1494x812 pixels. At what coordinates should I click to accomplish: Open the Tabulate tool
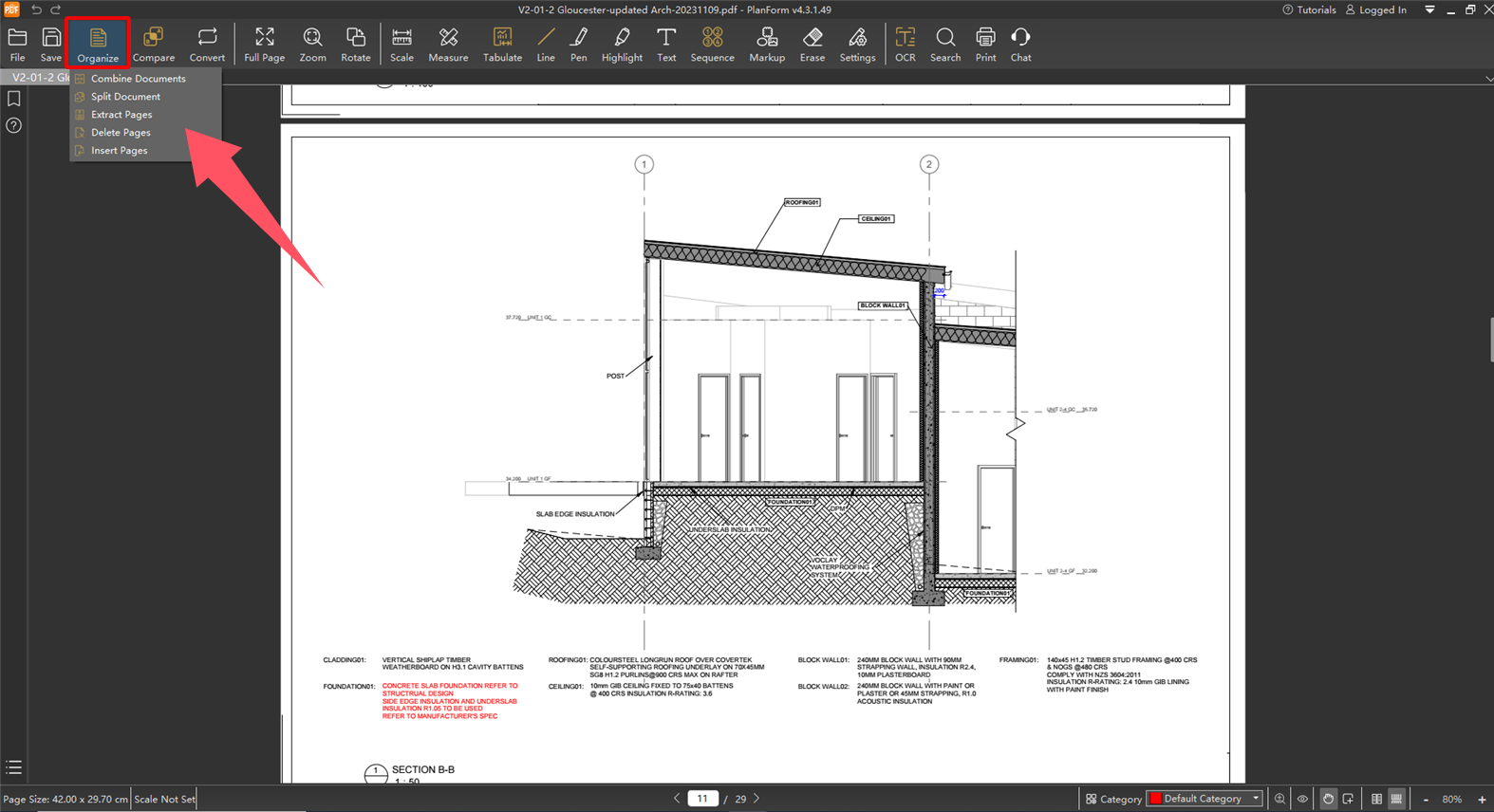(x=502, y=45)
